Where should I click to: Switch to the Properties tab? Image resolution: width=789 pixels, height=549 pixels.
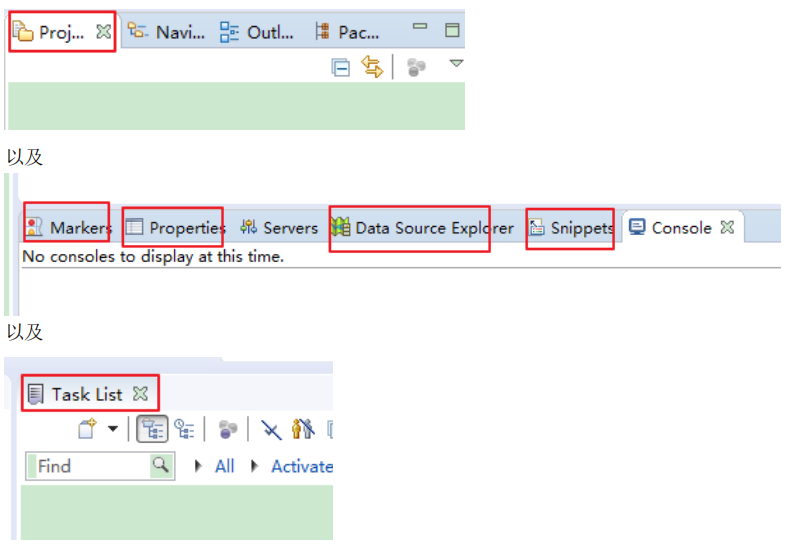tap(175, 227)
